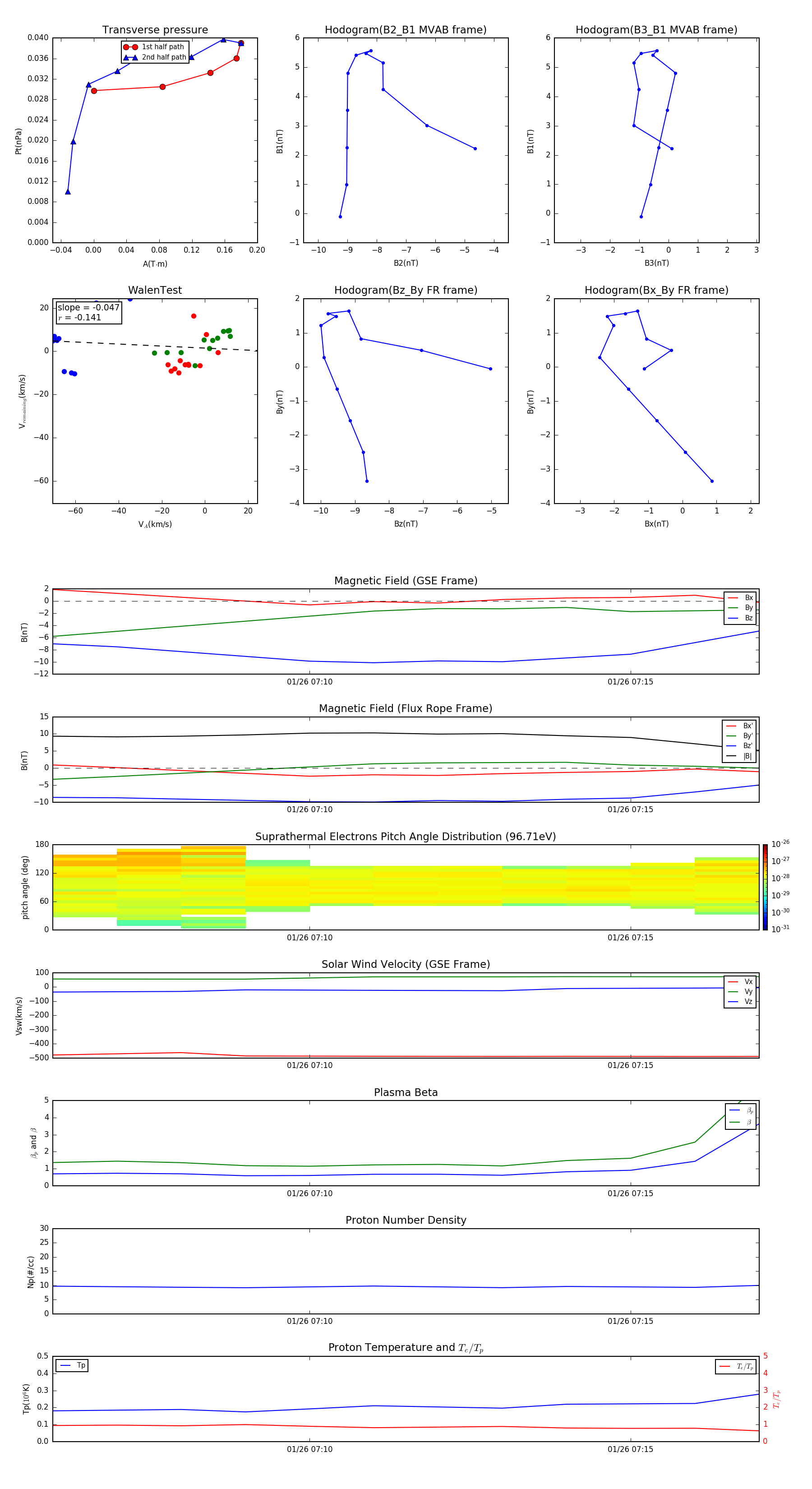Screen dimensions: 812x1489
Task: Click the "Bz'" legend entry
Action: tap(739, 746)
